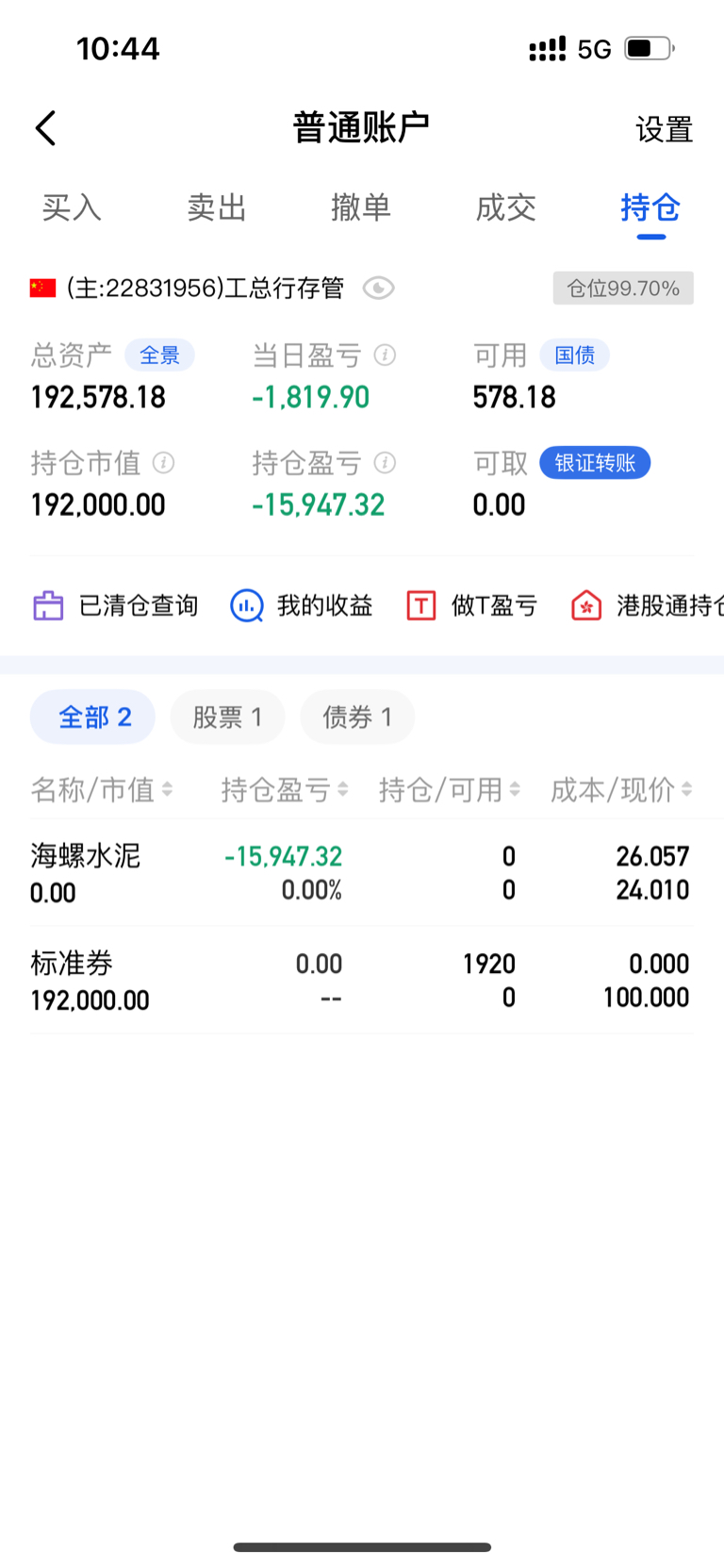Screen dimensions: 724x1568
Task: Tap the 做T盈亏 T icon
Action: click(x=421, y=605)
